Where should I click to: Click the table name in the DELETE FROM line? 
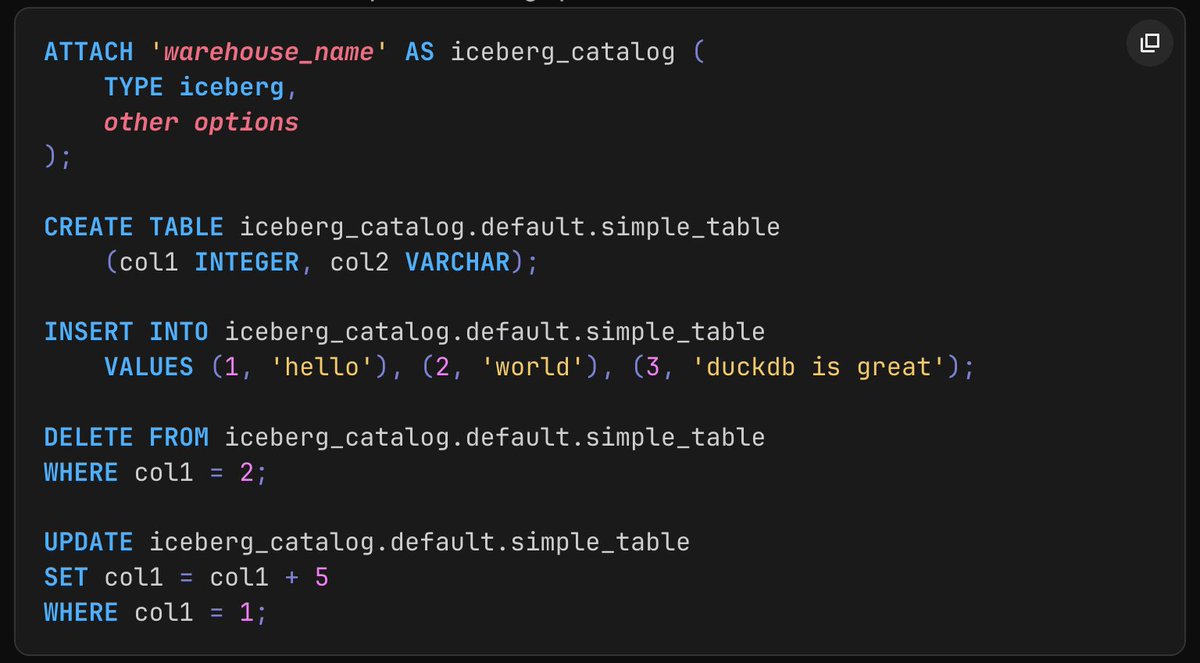pyautogui.click(x=495, y=437)
